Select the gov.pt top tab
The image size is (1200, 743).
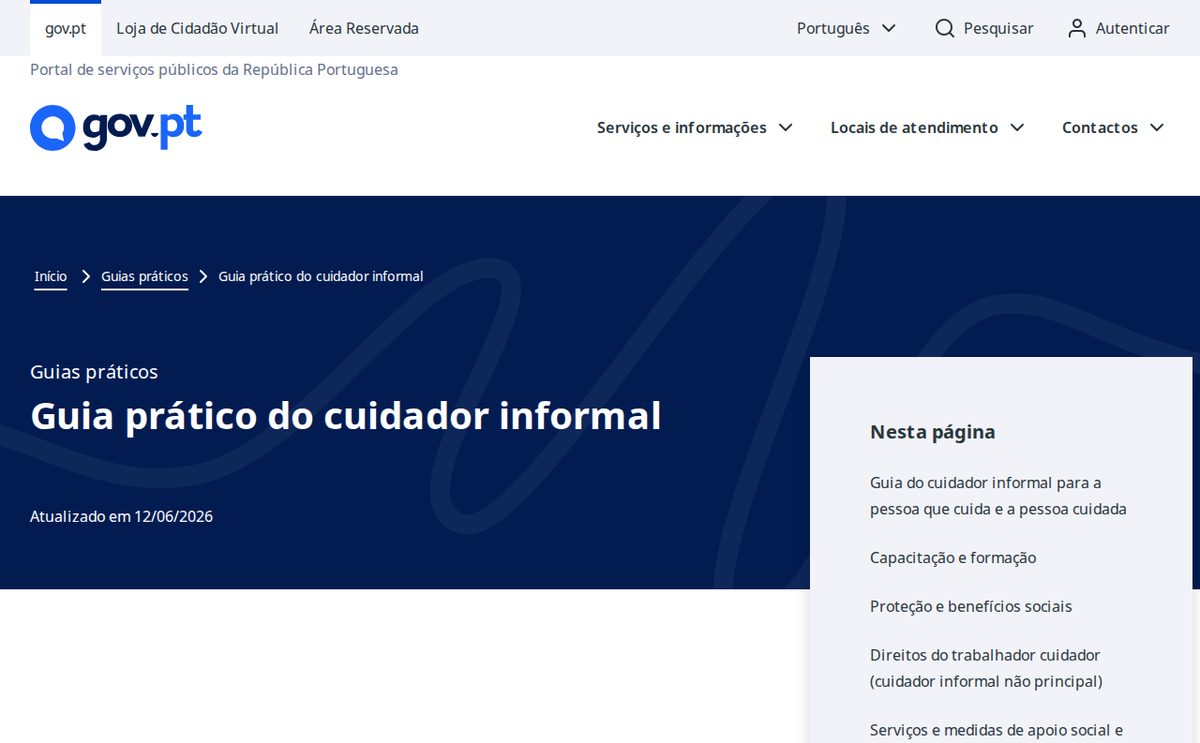click(x=65, y=28)
